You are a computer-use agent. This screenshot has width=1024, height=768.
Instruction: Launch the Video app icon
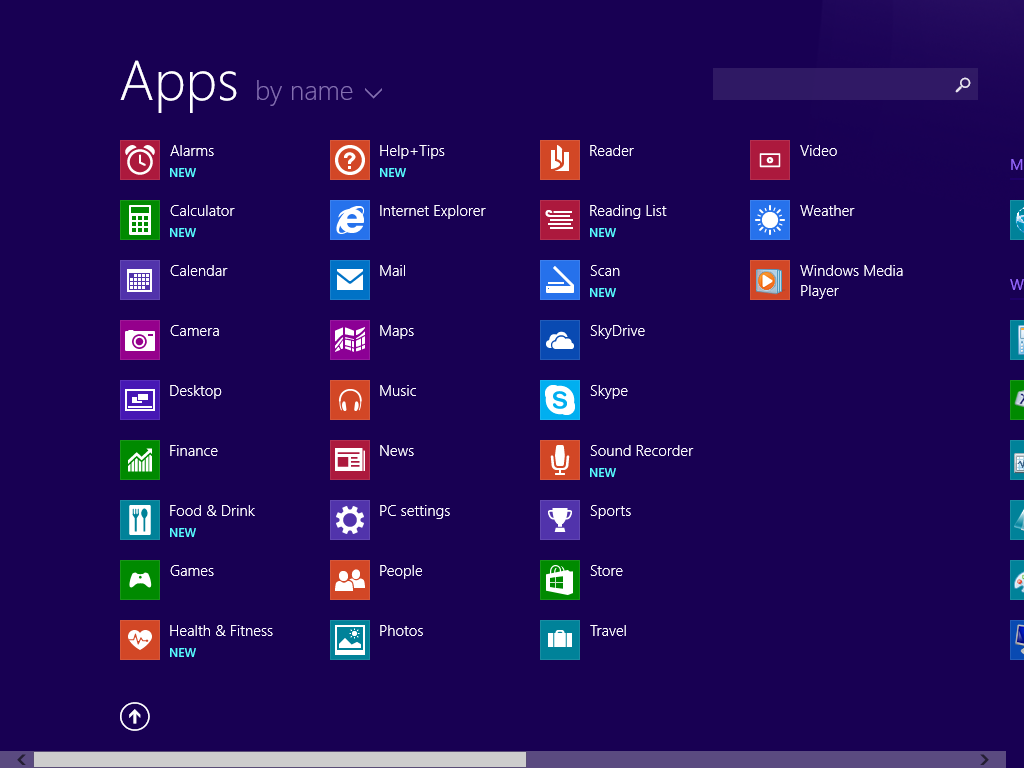770,160
